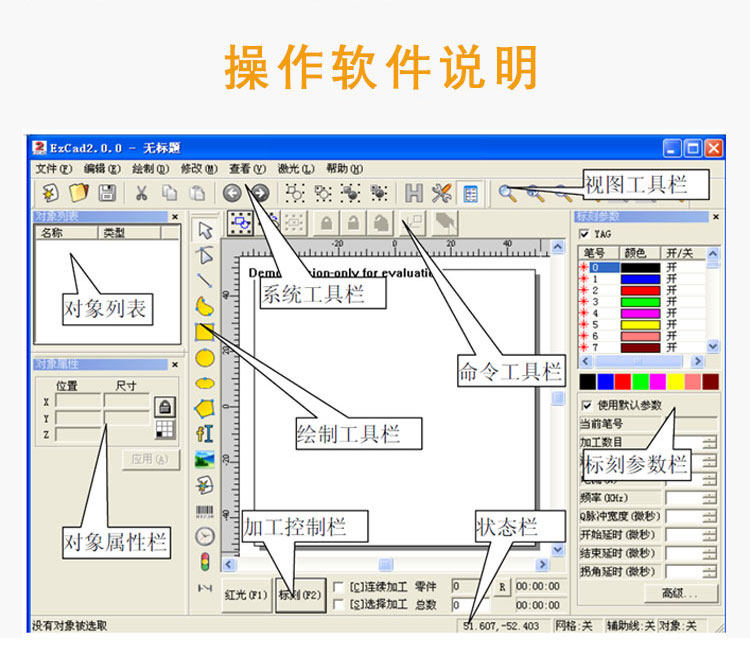750x660 pixels.
Task: Click the Paste toolbar icon
Action: [197, 193]
